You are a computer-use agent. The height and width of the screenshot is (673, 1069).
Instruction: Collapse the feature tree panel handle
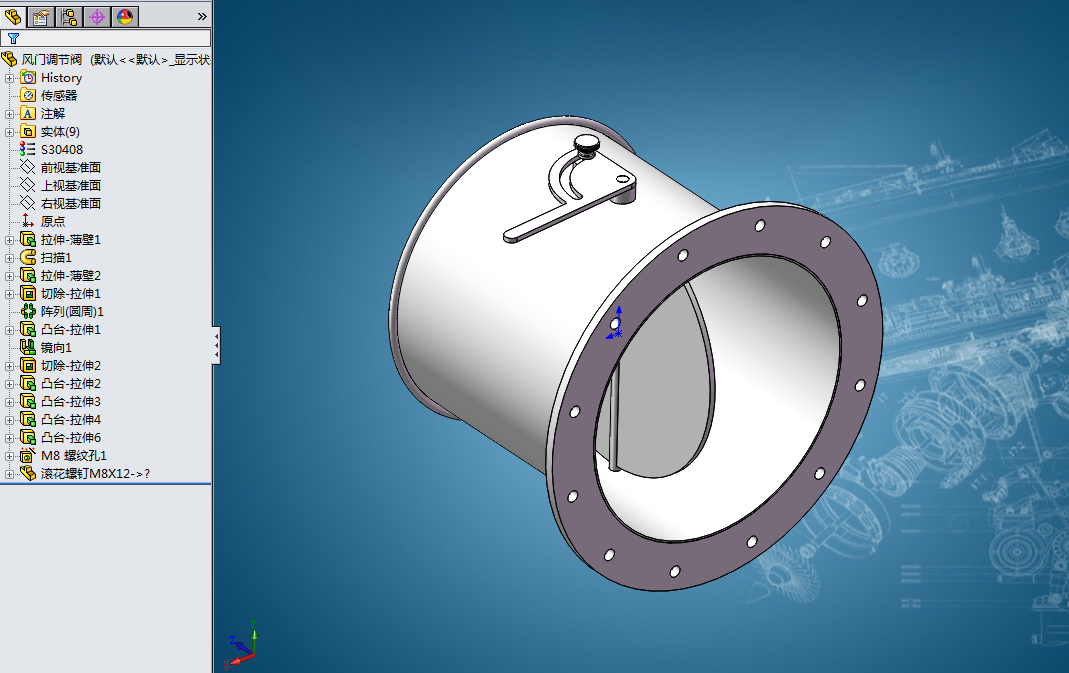(216, 345)
